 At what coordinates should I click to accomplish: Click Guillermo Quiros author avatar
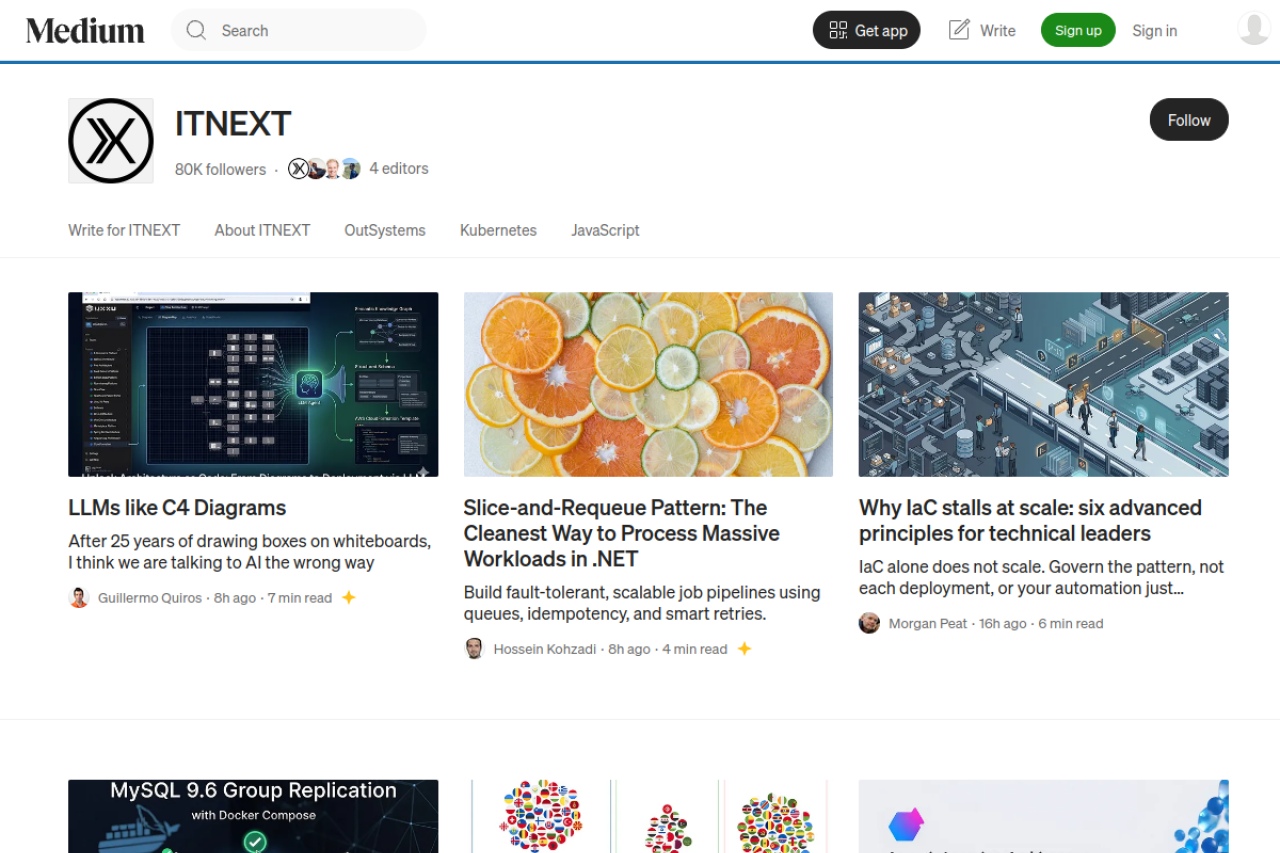(79, 598)
